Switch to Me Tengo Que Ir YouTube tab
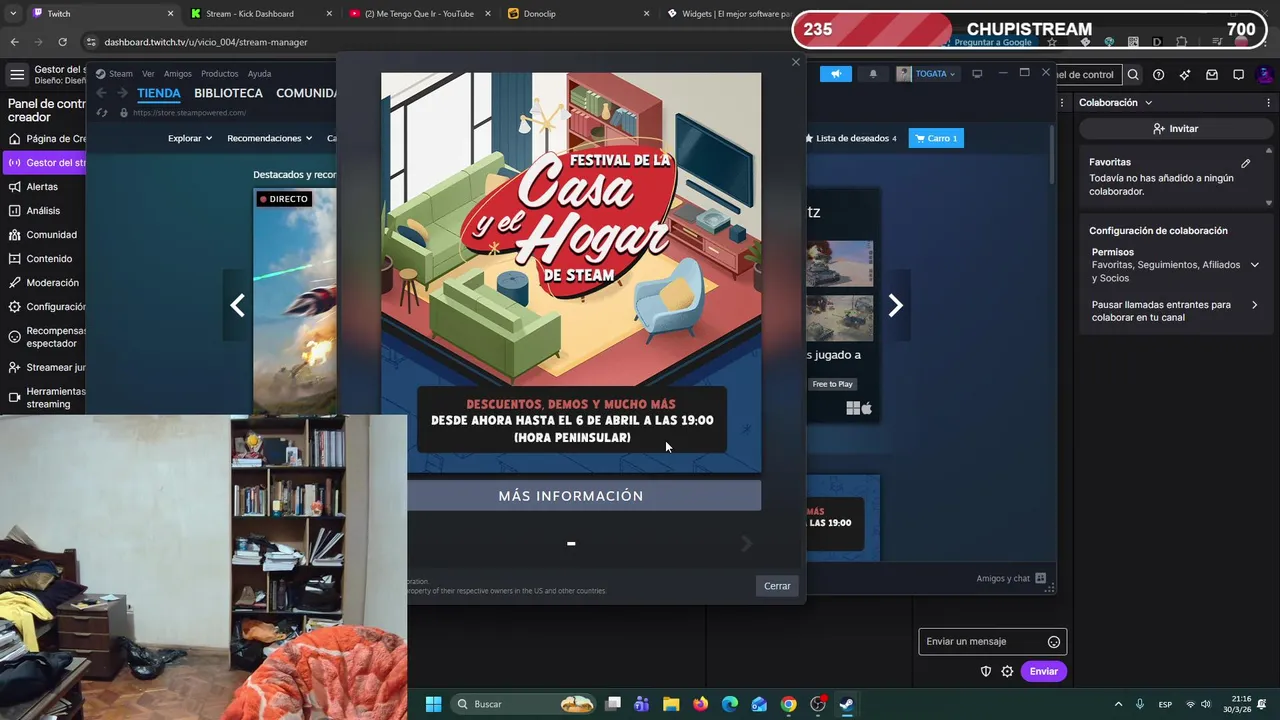 click(x=418, y=14)
